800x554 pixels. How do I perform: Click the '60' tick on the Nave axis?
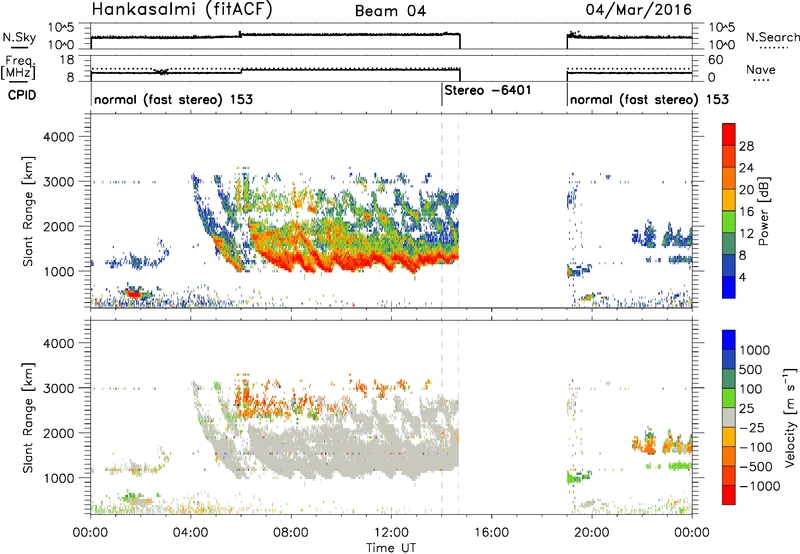(x=716, y=60)
